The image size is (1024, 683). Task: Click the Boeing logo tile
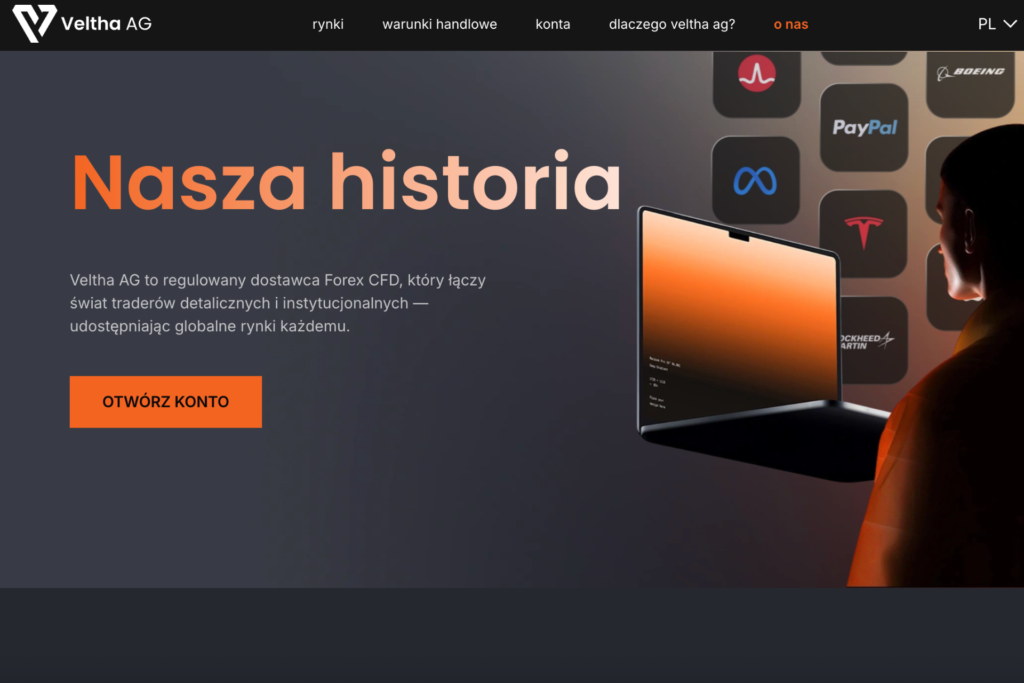pyautogui.click(x=970, y=82)
